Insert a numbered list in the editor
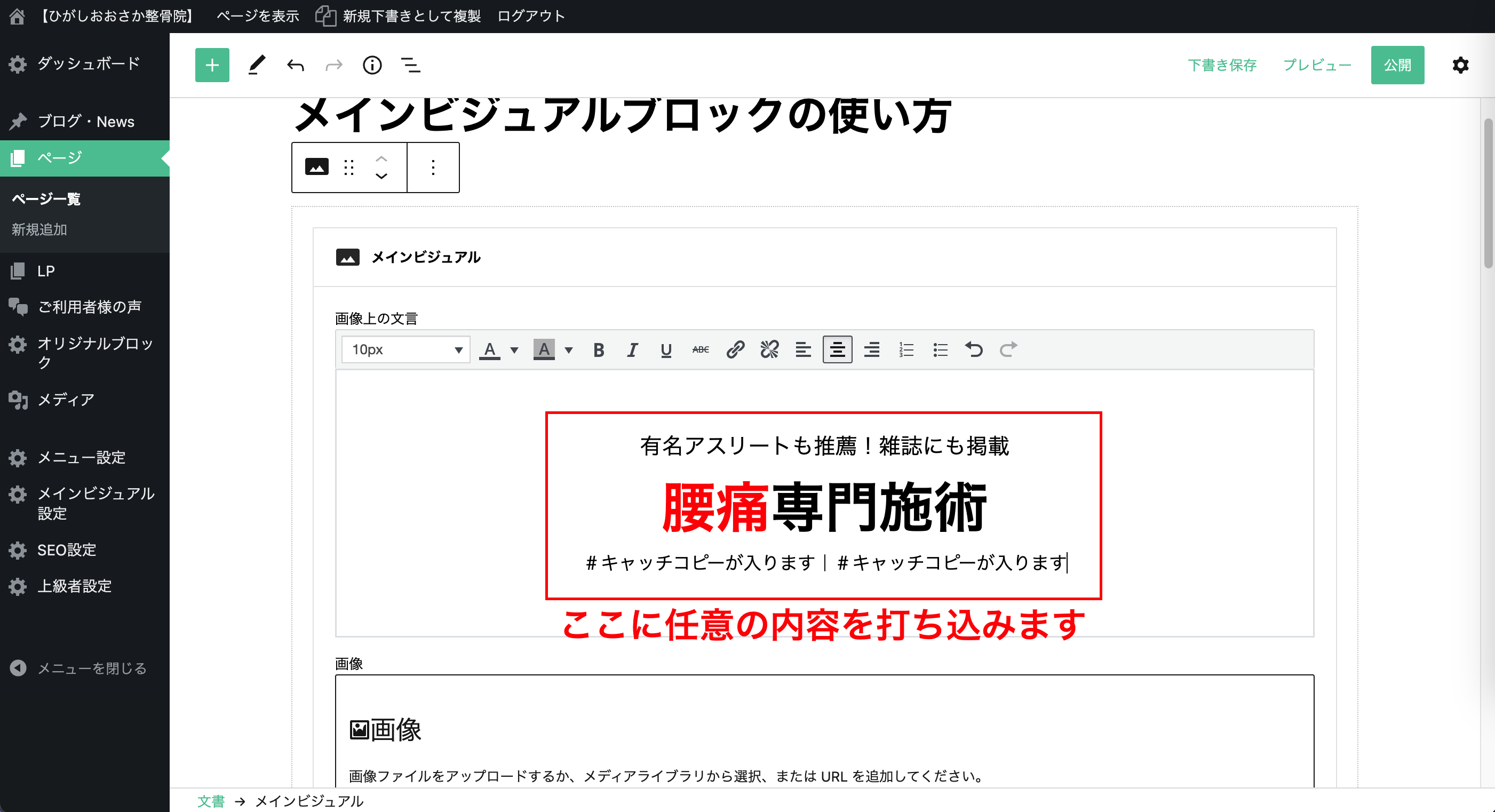This screenshot has height=812, width=1495. 906,349
